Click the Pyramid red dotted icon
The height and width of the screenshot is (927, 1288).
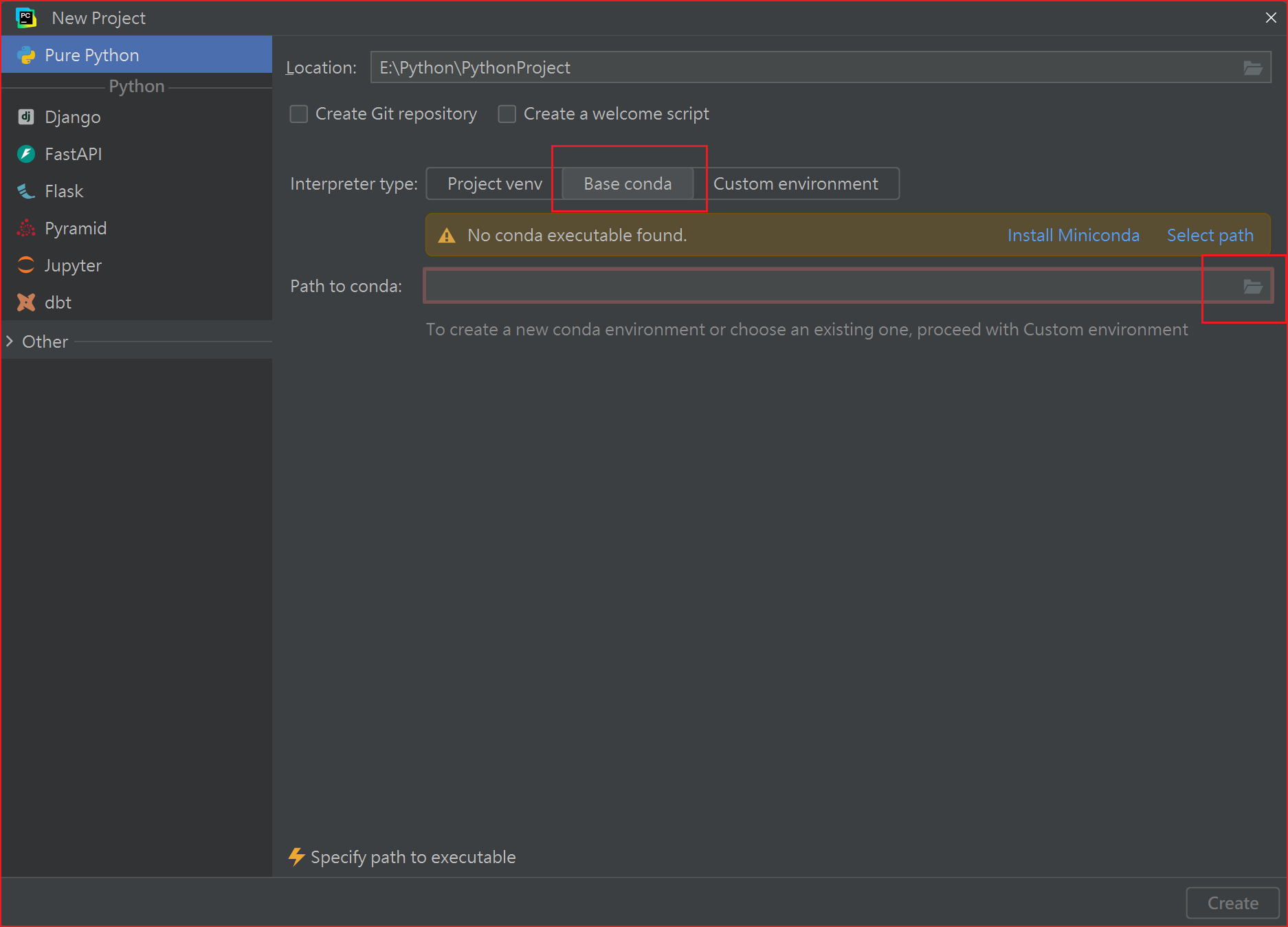point(26,228)
